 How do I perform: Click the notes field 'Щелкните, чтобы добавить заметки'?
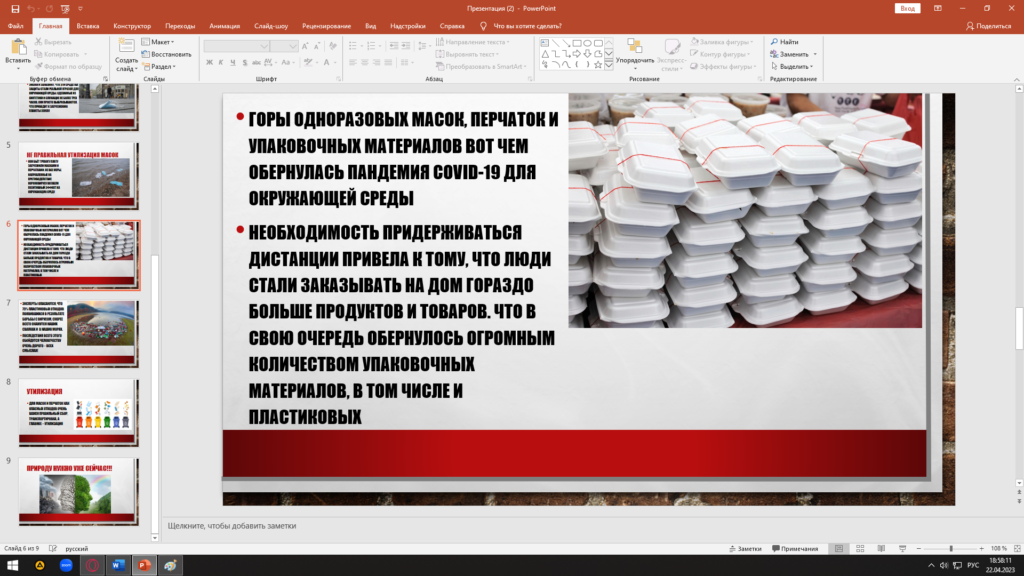[x=232, y=526]
